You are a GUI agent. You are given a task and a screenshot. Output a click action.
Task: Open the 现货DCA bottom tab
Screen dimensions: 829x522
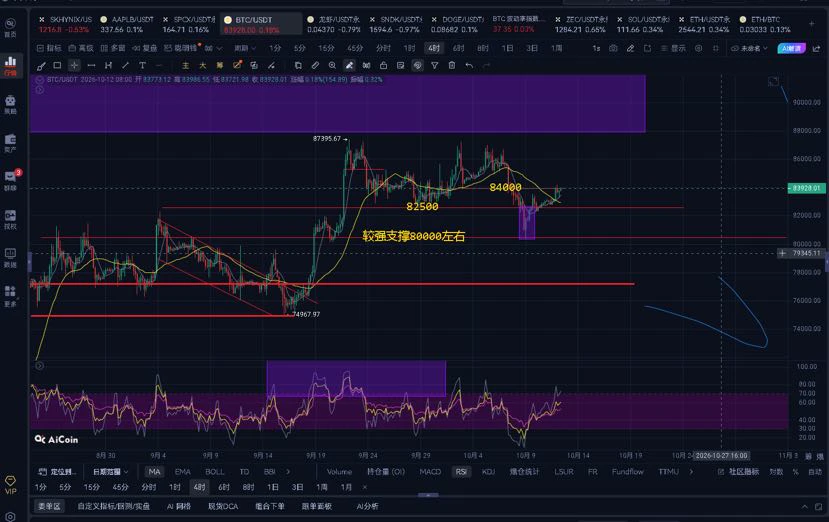[x=223, y=506]
